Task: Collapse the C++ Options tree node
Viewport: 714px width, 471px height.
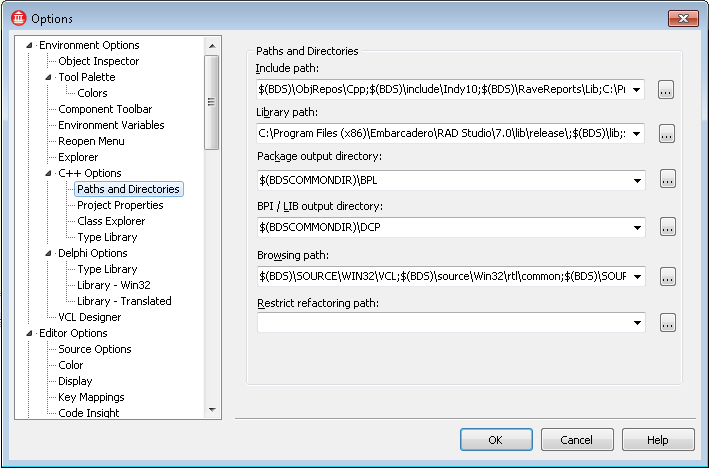Action: (49, 174)
